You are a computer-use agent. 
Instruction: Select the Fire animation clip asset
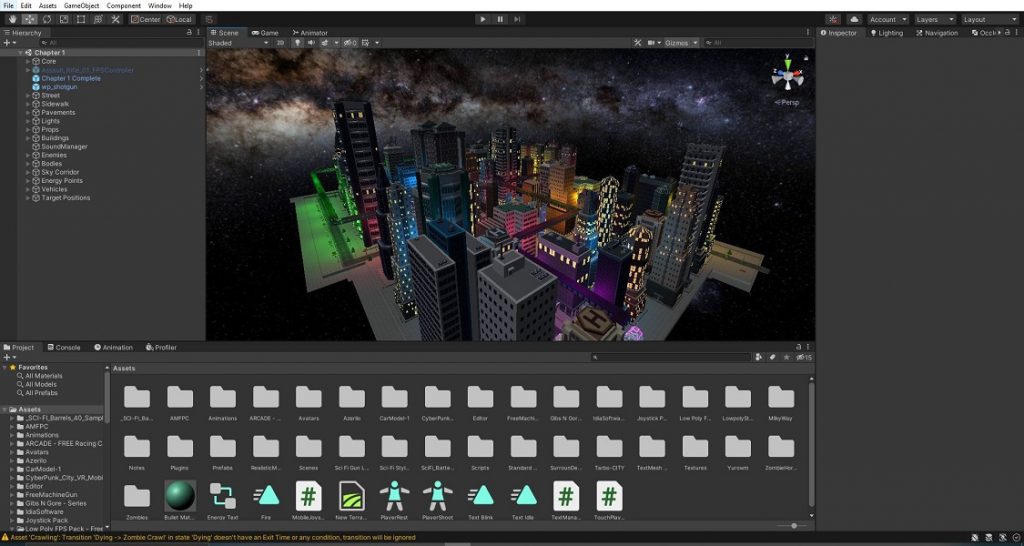point(266,501)
